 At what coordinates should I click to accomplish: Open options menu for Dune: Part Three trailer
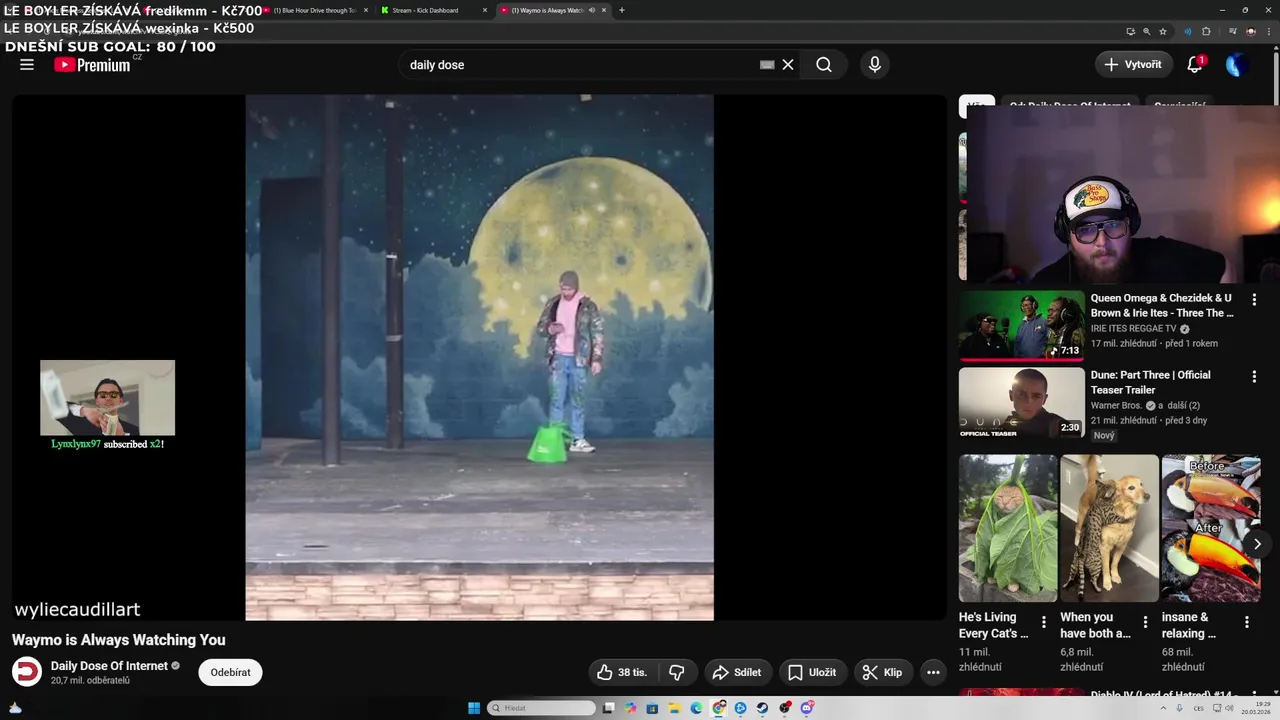point(1254,377)
